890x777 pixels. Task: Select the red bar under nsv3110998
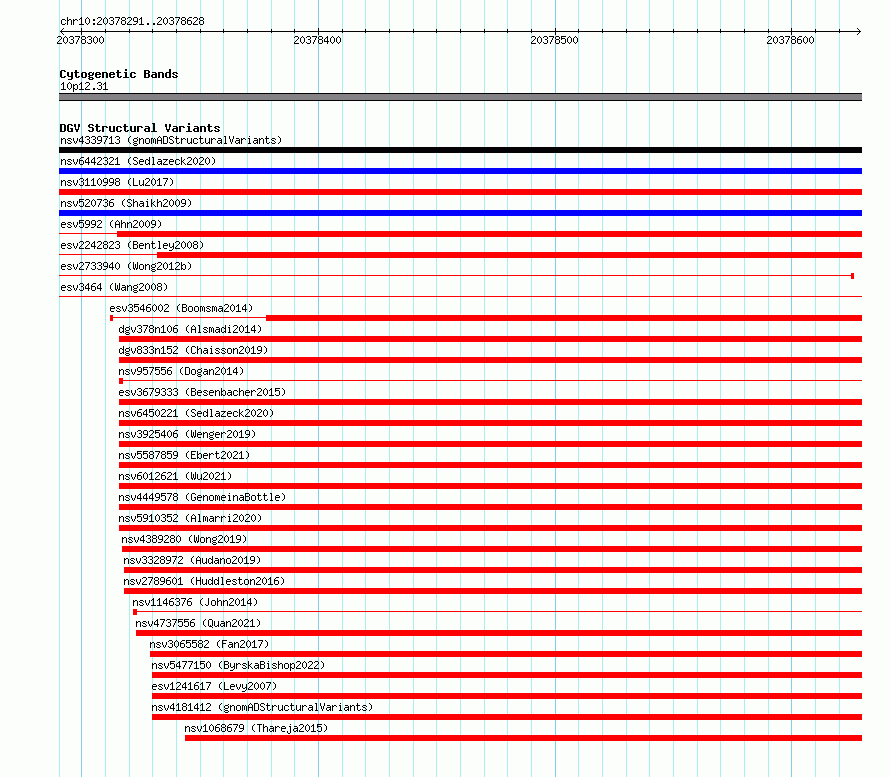[x=460, y=192]
